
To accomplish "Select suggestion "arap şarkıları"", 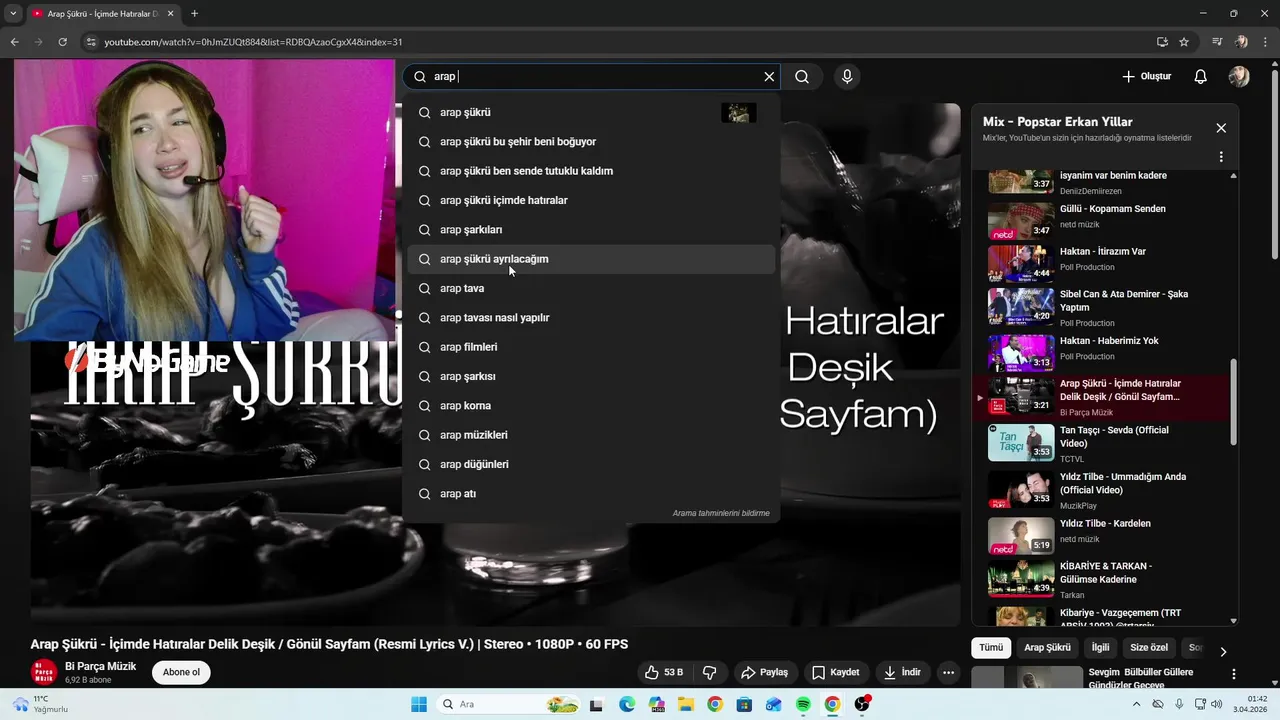I will pos(591,230).
